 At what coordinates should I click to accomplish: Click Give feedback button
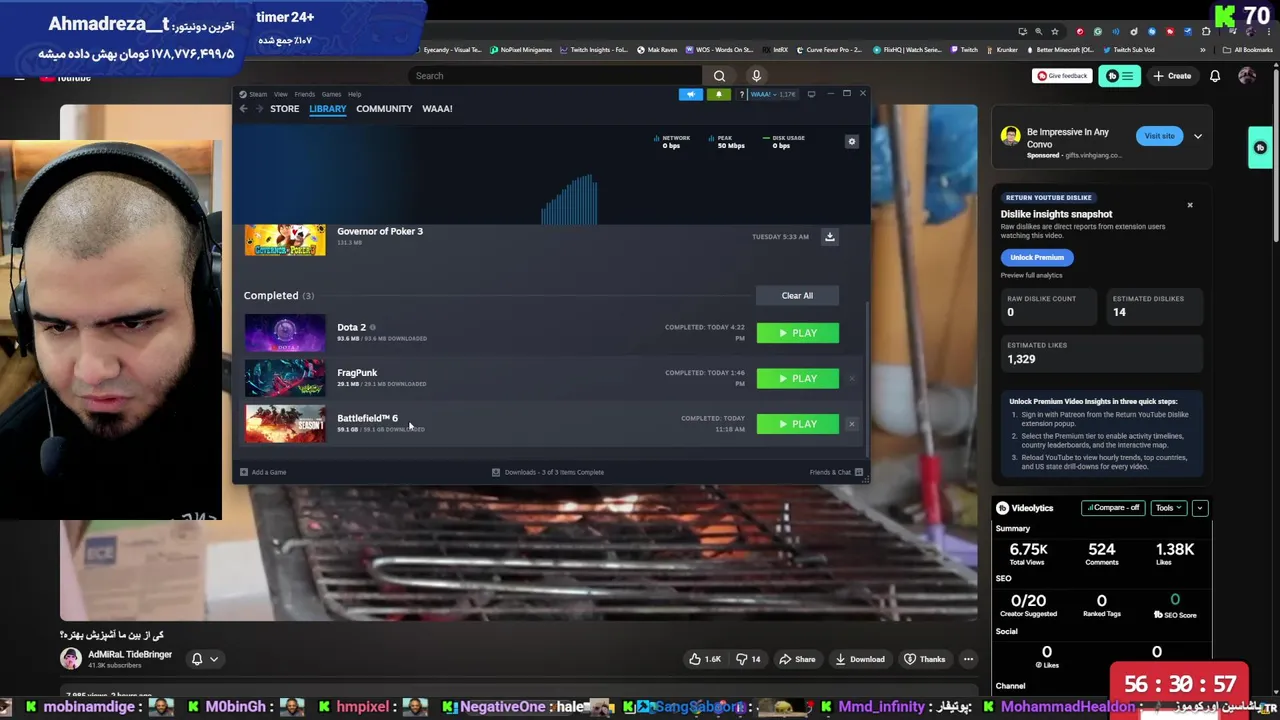tap(1061, 76)
